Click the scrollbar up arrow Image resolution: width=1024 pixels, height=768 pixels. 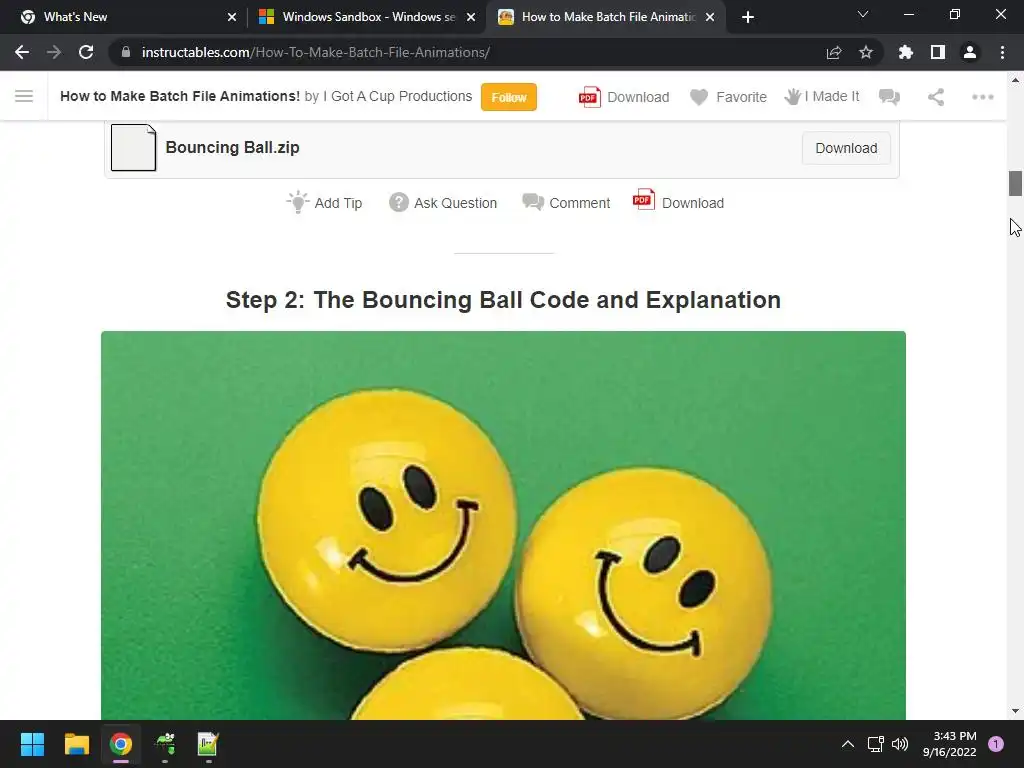[x=1015, y=80]
